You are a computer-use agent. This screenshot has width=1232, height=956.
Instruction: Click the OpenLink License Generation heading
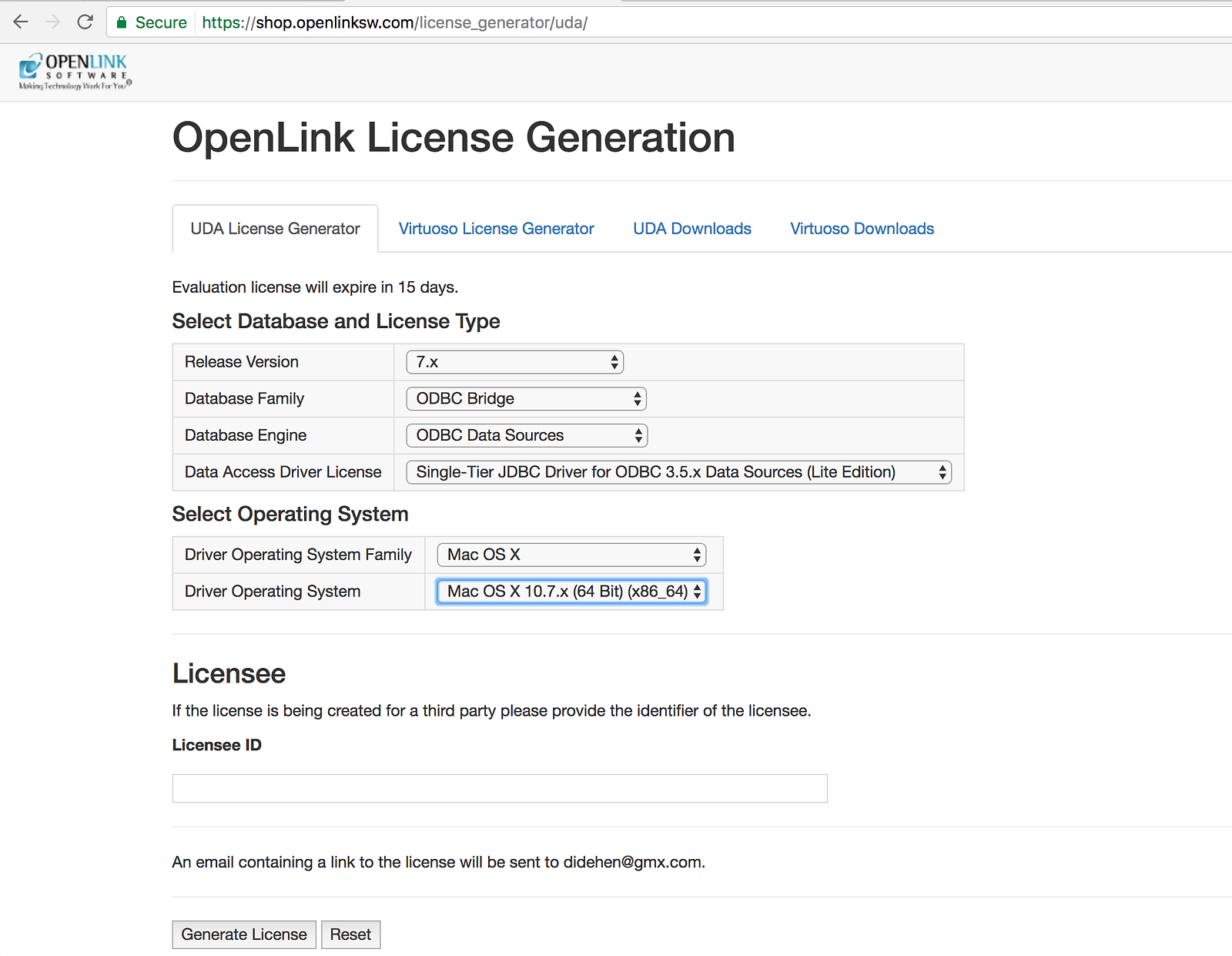coord(454,138)
